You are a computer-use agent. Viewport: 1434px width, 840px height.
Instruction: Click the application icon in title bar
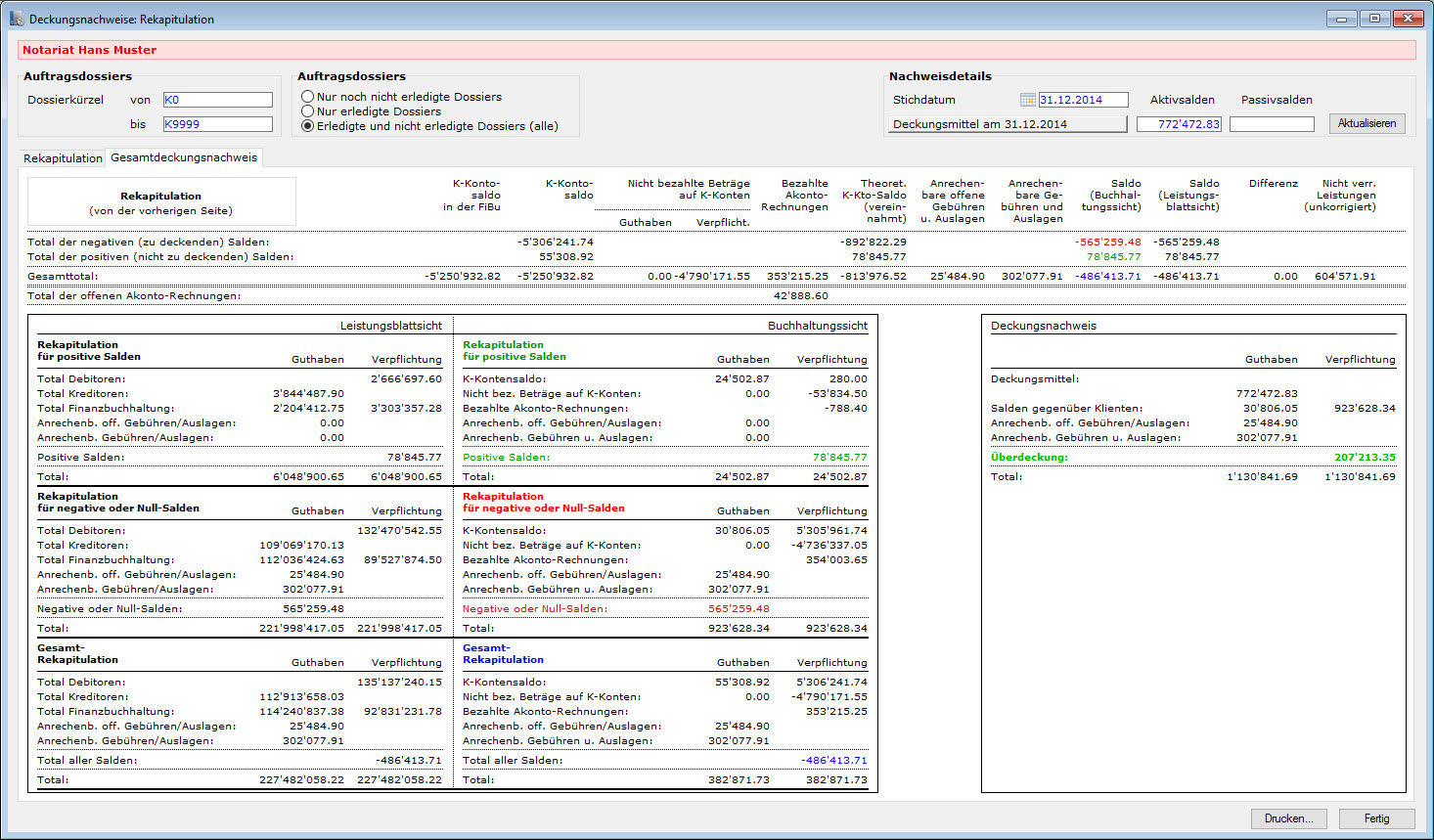coord(17,19)
